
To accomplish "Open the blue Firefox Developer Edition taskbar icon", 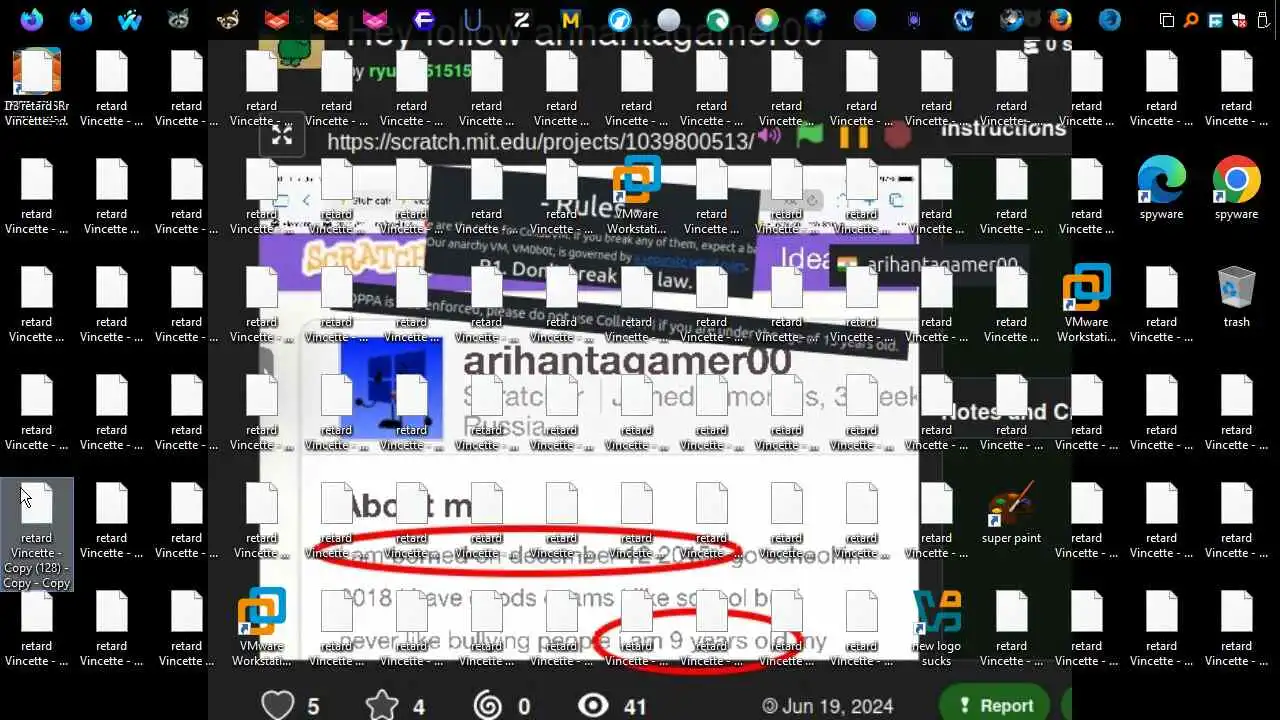I will tap(80, 19).
